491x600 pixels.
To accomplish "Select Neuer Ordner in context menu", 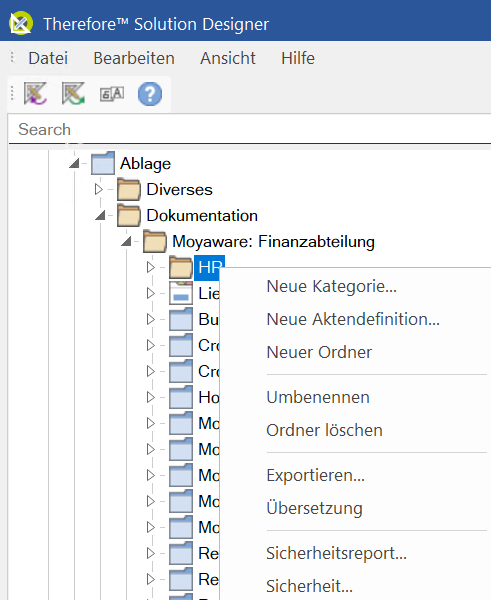I will coord(319,352).
